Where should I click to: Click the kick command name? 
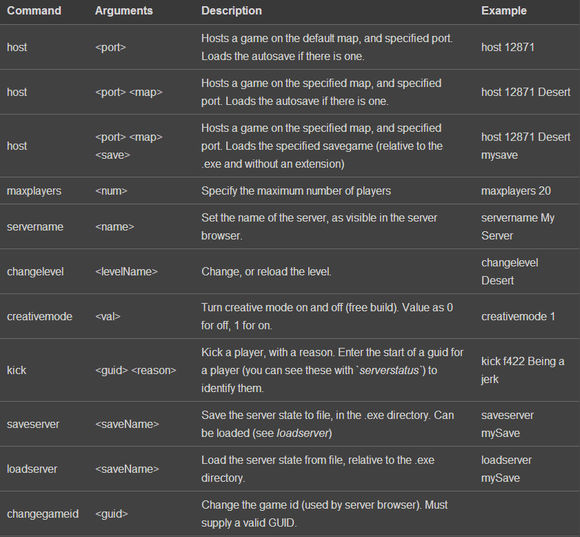coord(17,370)
